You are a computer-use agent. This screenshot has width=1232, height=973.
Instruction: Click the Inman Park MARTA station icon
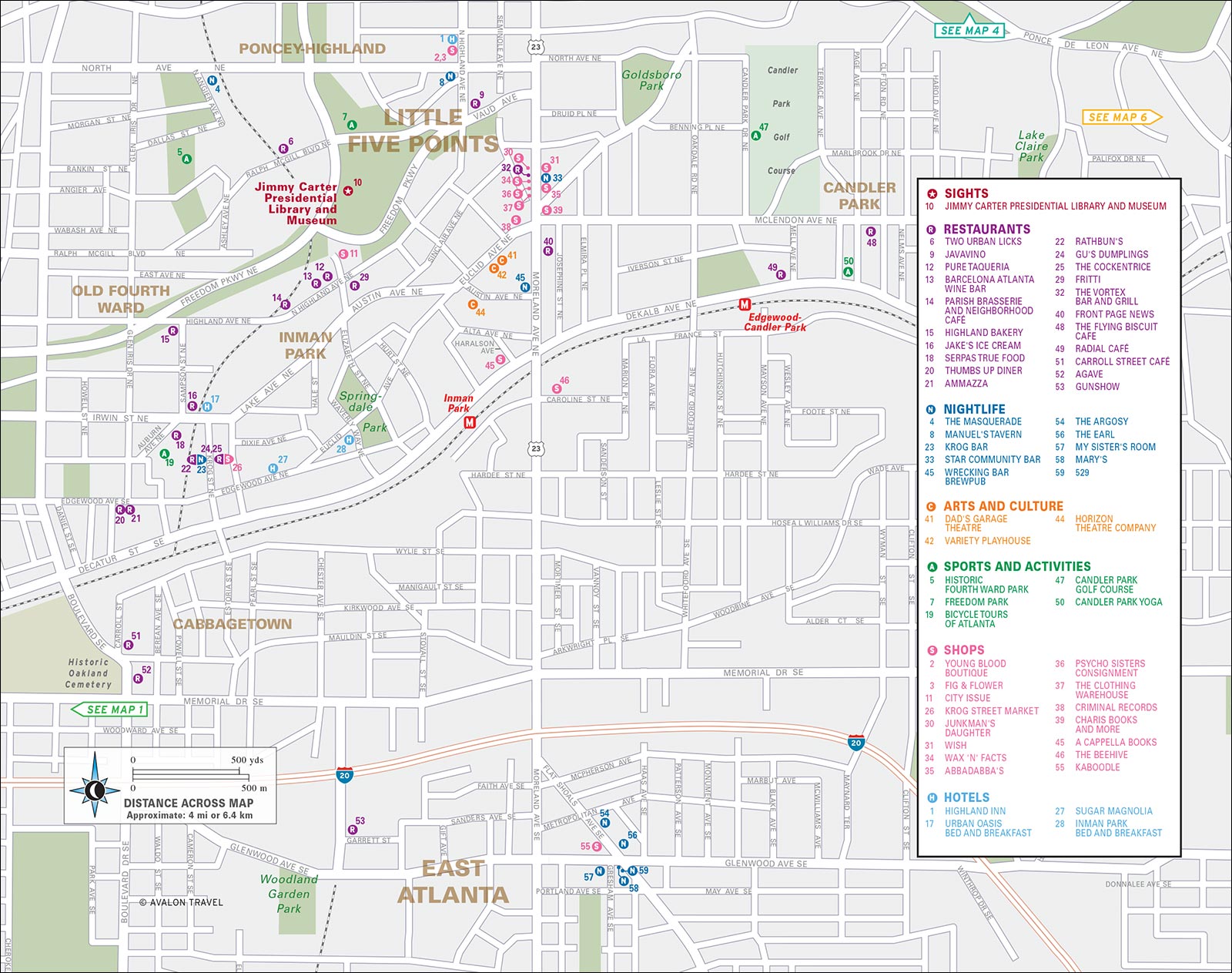click(x=470, y=422)
